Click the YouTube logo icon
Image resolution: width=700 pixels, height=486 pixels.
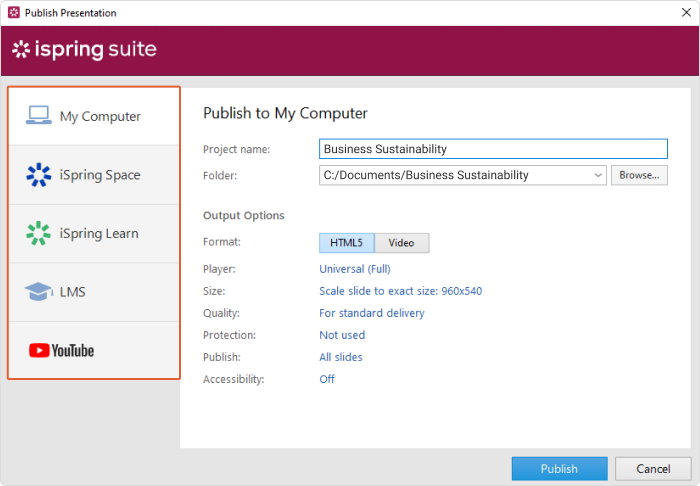tap(61, 350)
